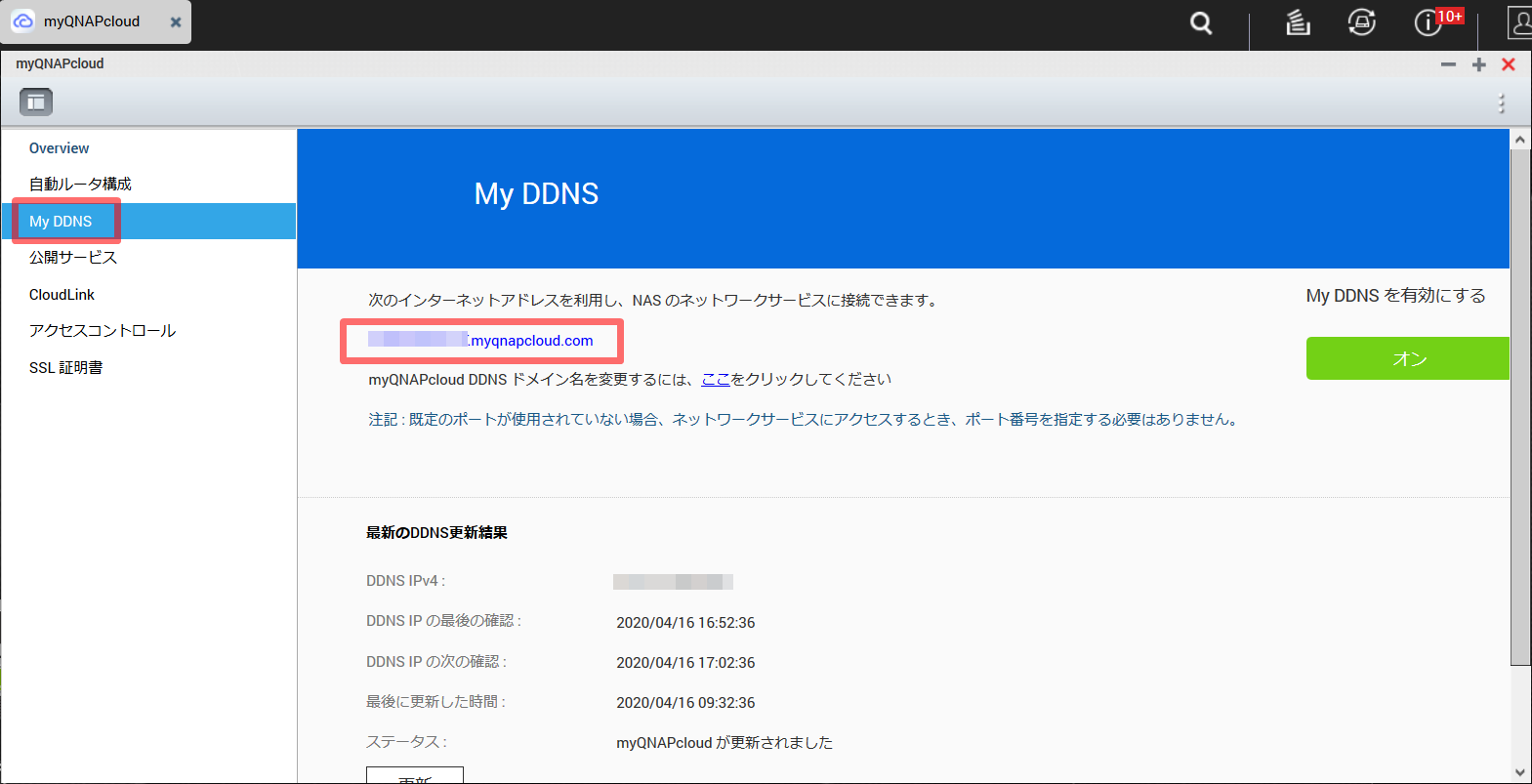
Task: Open the three-dot more options menu
Action: [1502, 103]
